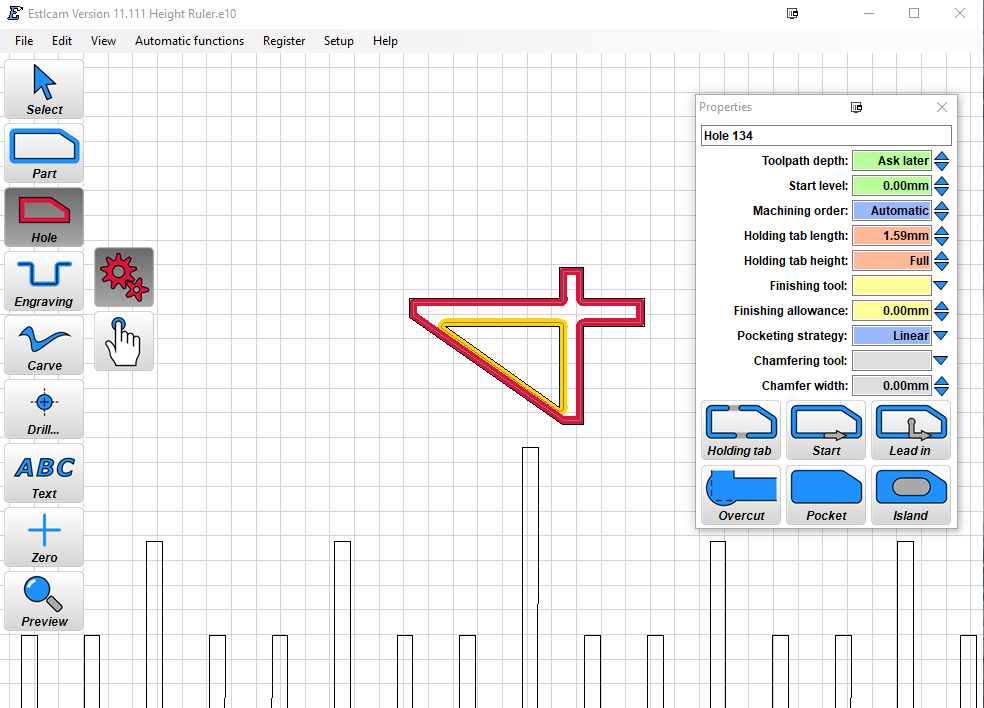Click the Machining order Automatic field

pyautogui.click(x=892, y=211)
